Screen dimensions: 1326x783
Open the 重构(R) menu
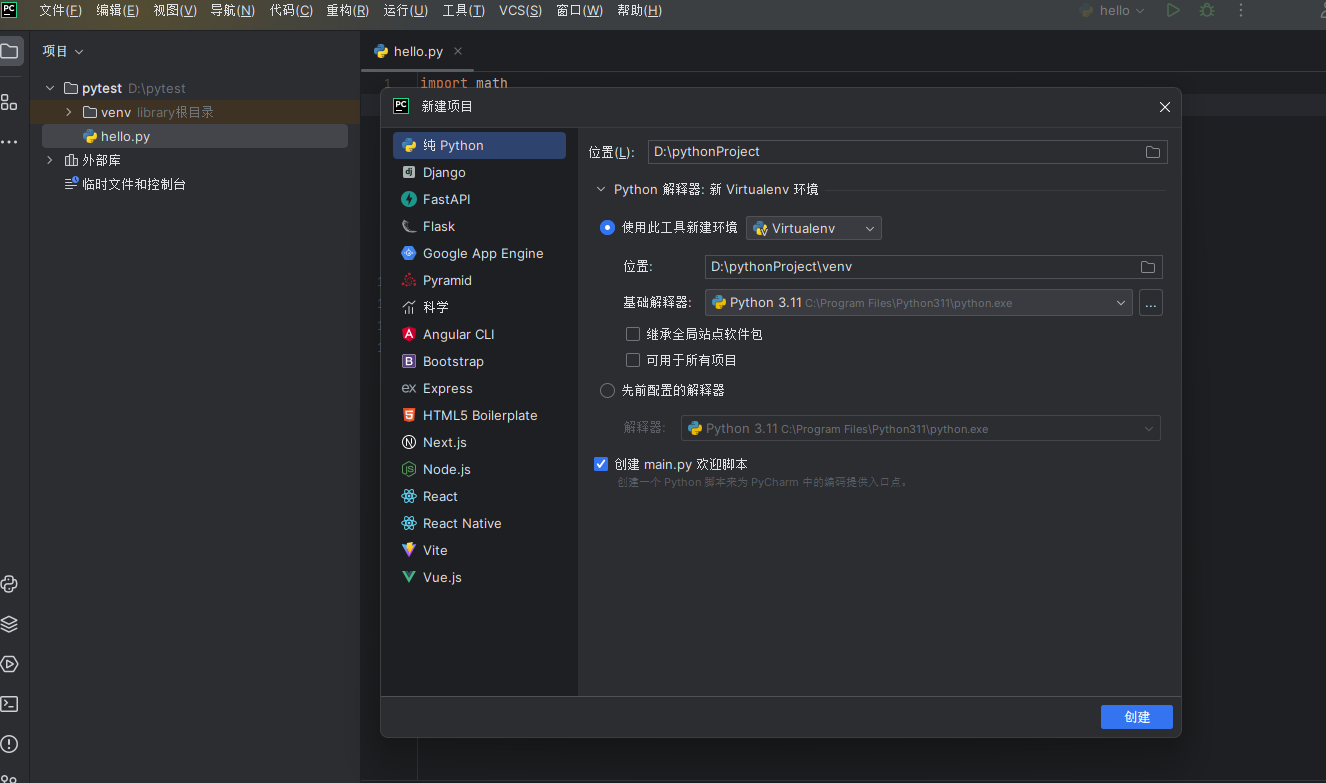click(347, 10)
